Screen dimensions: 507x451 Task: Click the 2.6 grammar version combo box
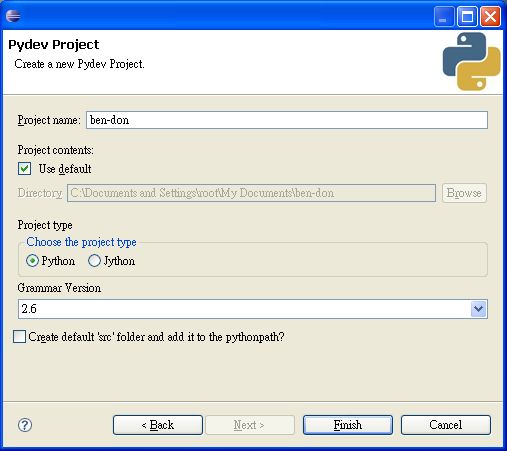coord(253,309)
